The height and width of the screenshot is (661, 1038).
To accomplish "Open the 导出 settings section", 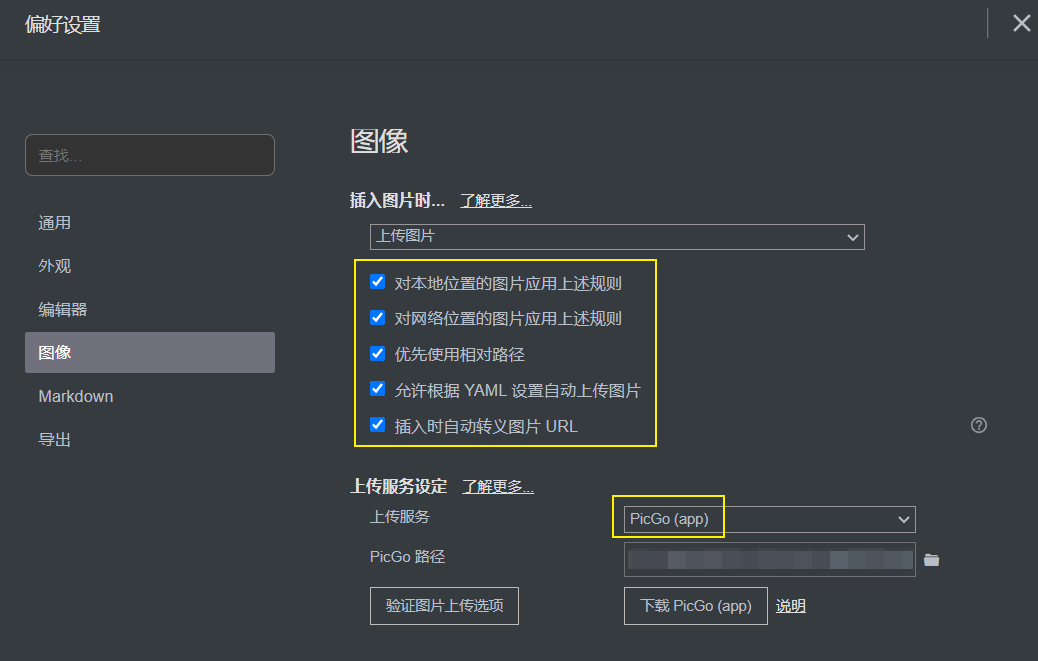I will coord(55,440).
